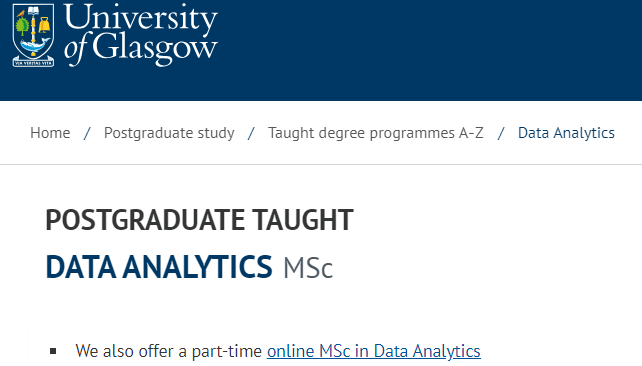Open the University of Glasgow wordmark link
Screen dimensions: 642x366
tap(140, 35)
